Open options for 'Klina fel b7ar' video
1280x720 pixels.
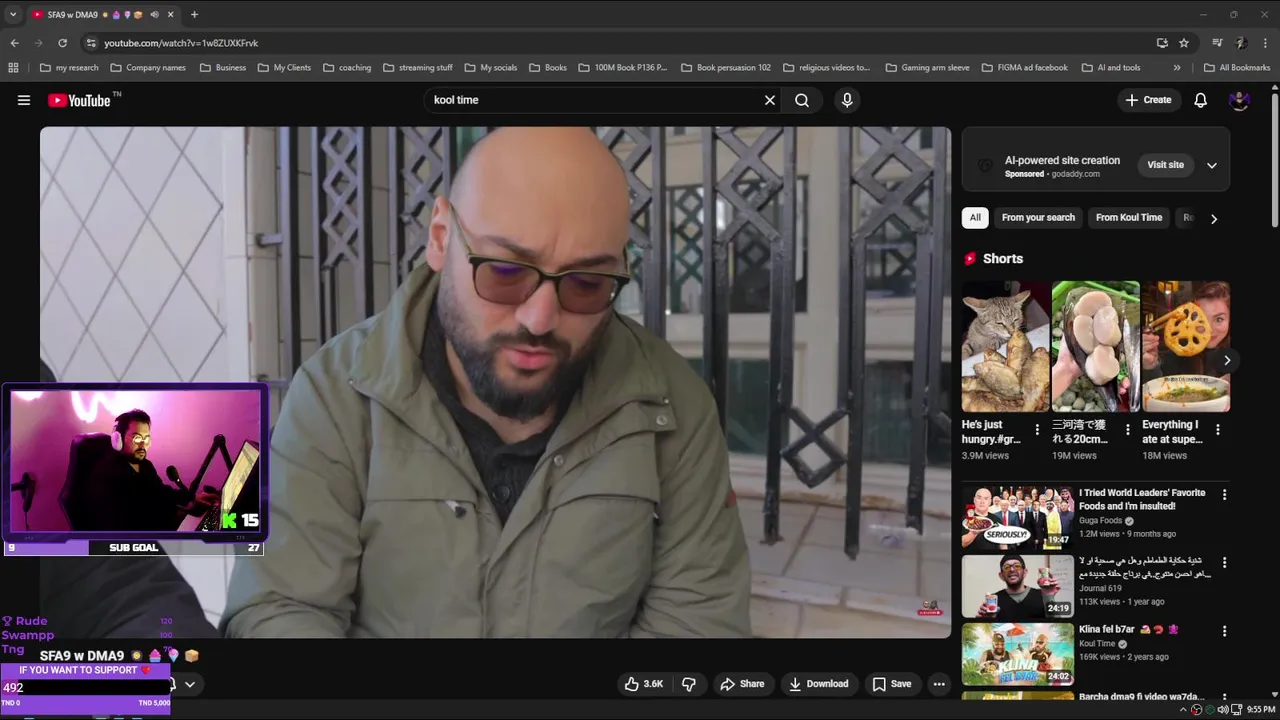1224,631
